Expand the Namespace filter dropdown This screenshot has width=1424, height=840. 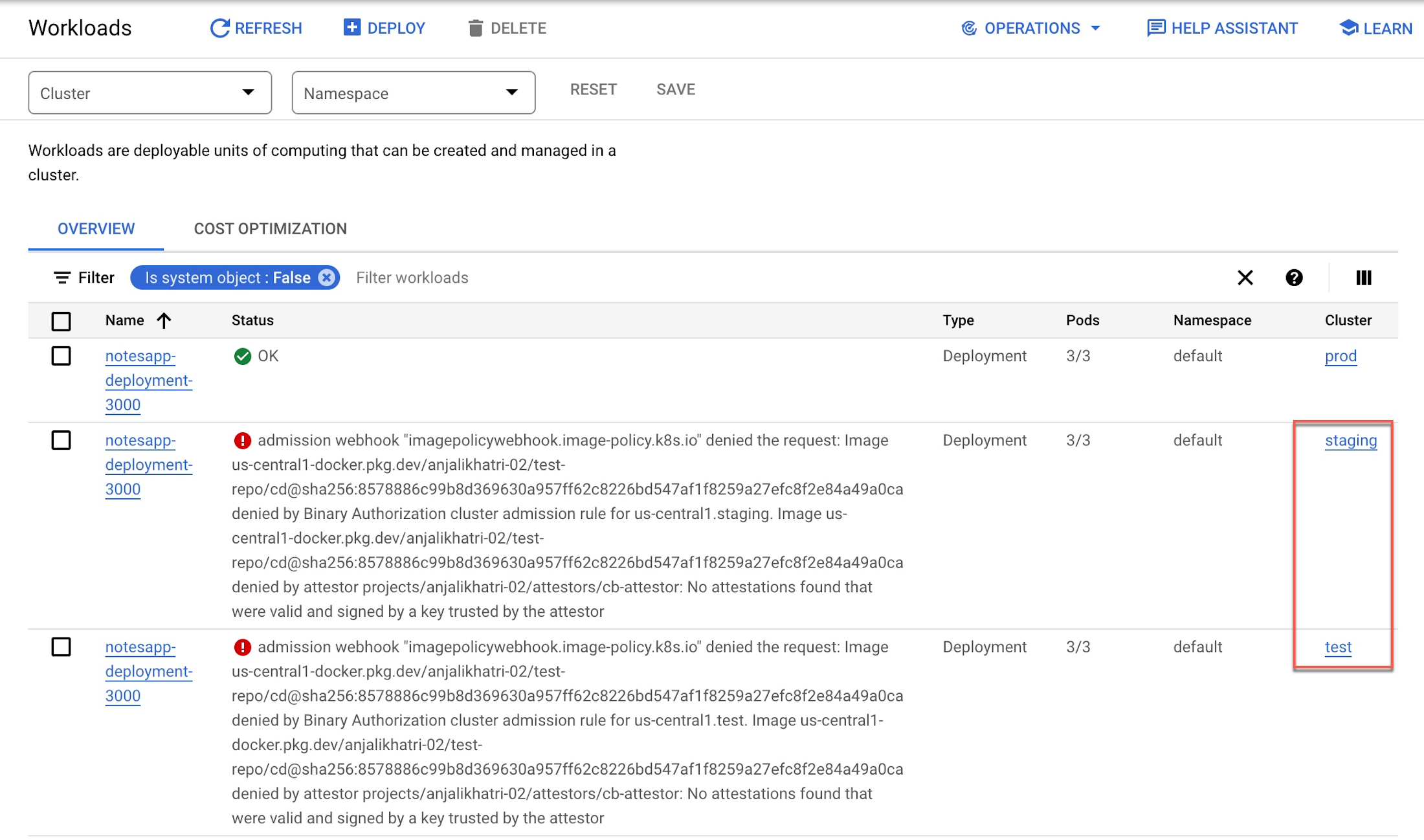413,93
